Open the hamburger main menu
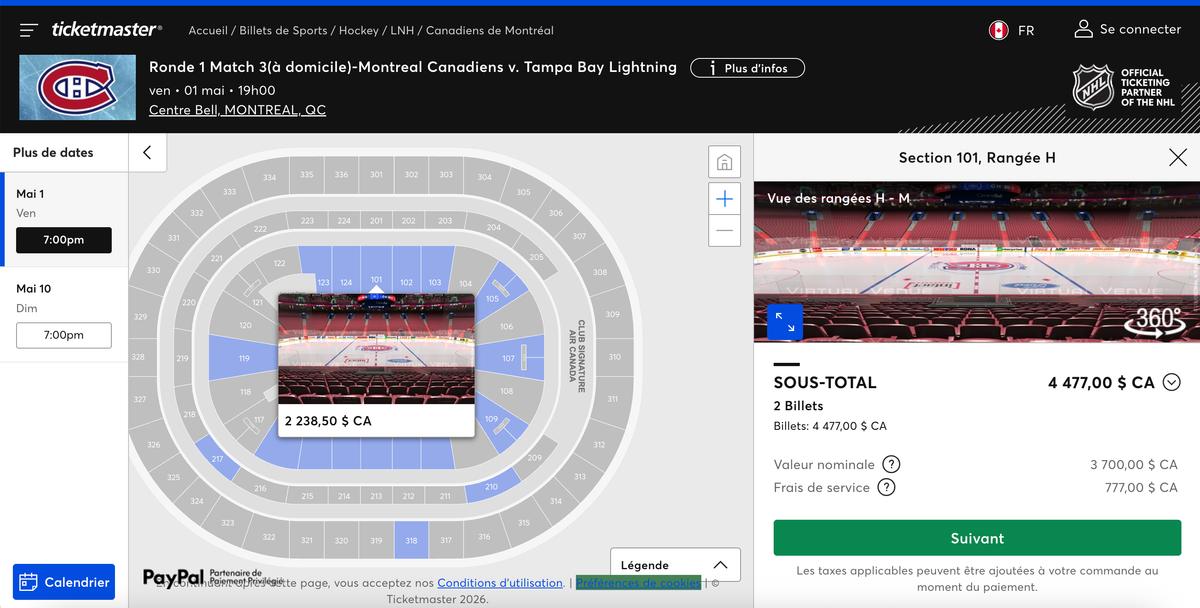The width and height of the screenshot is (1200, 608). [x=29, y=30]
